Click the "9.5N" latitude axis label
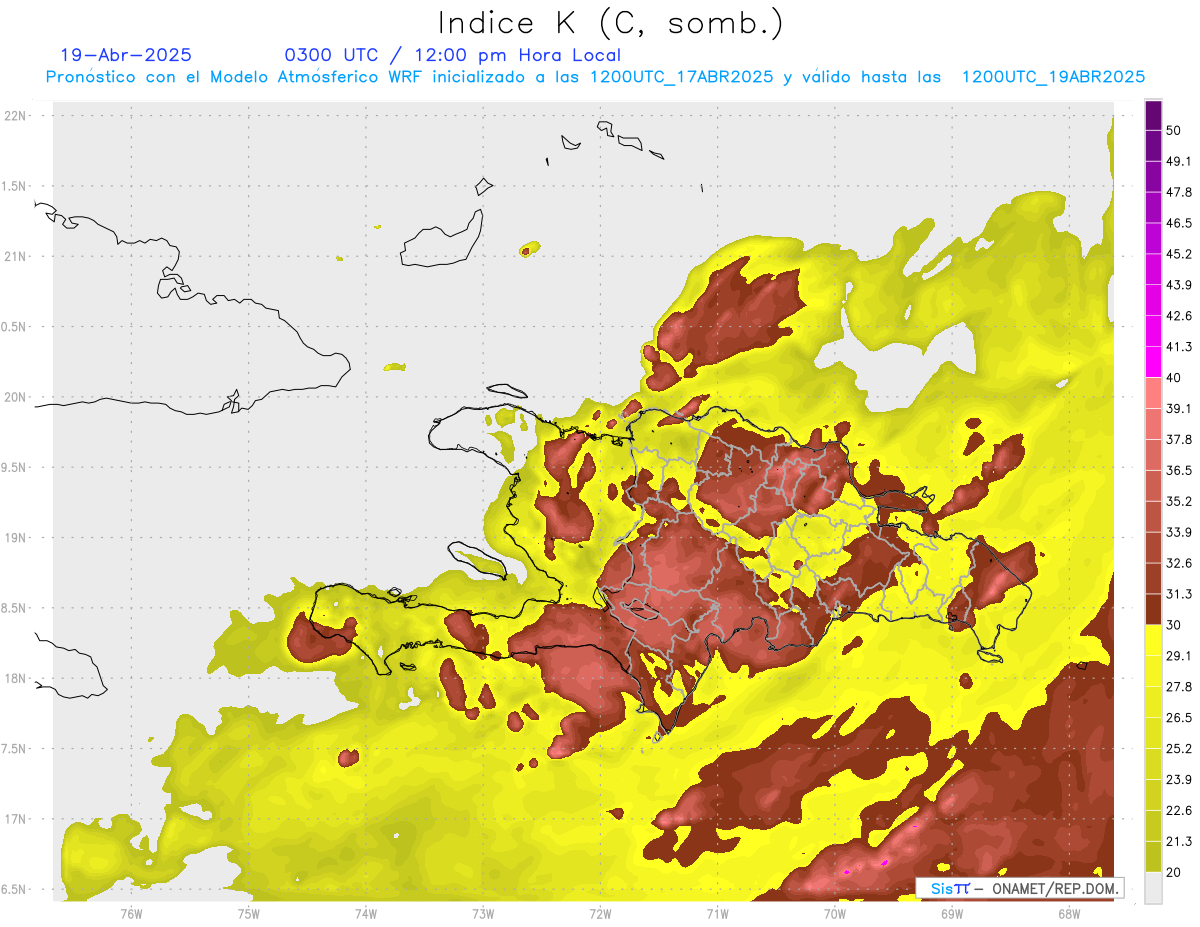 (x=15, y=468)
